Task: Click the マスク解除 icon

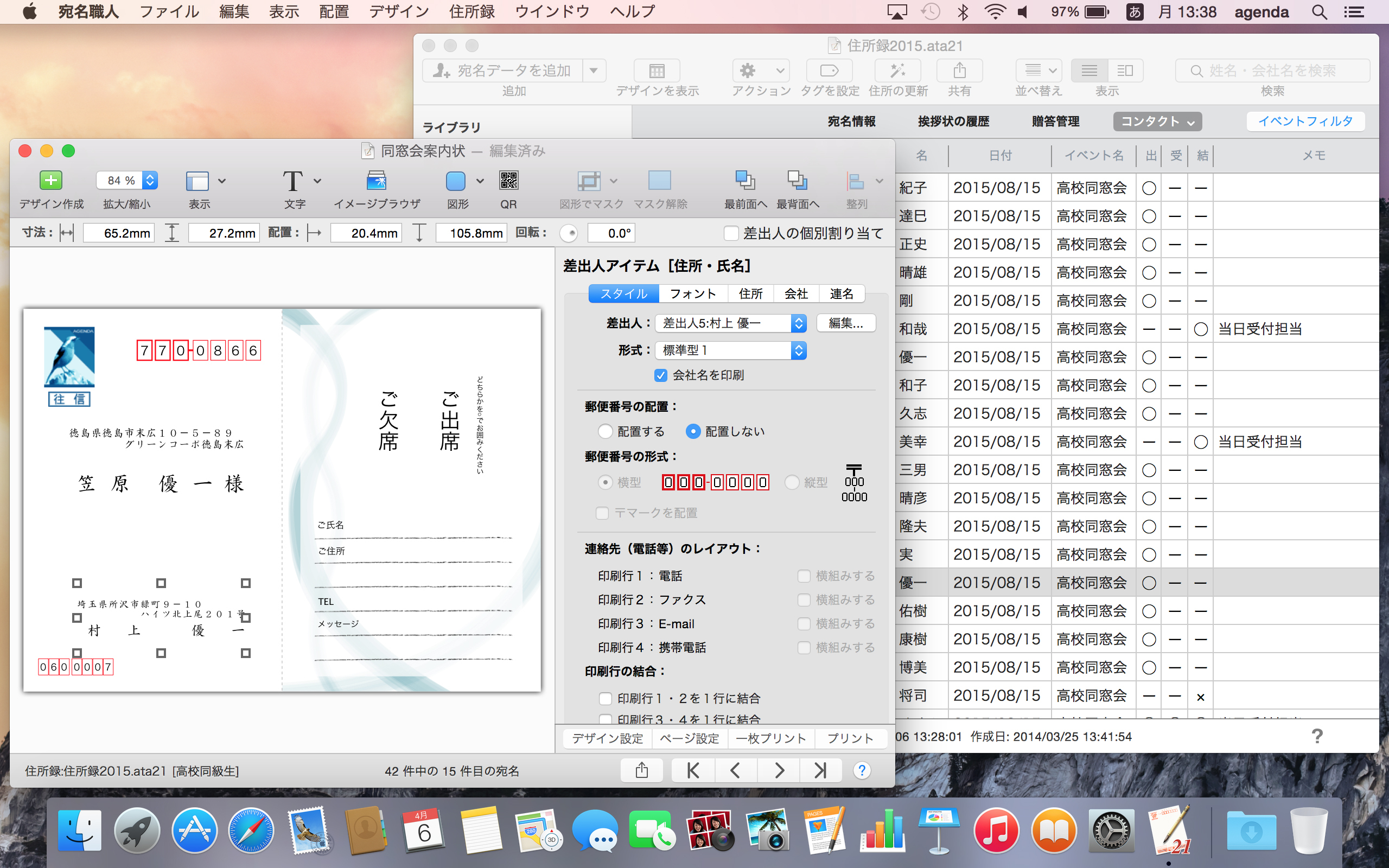Action: pos(659,180)
